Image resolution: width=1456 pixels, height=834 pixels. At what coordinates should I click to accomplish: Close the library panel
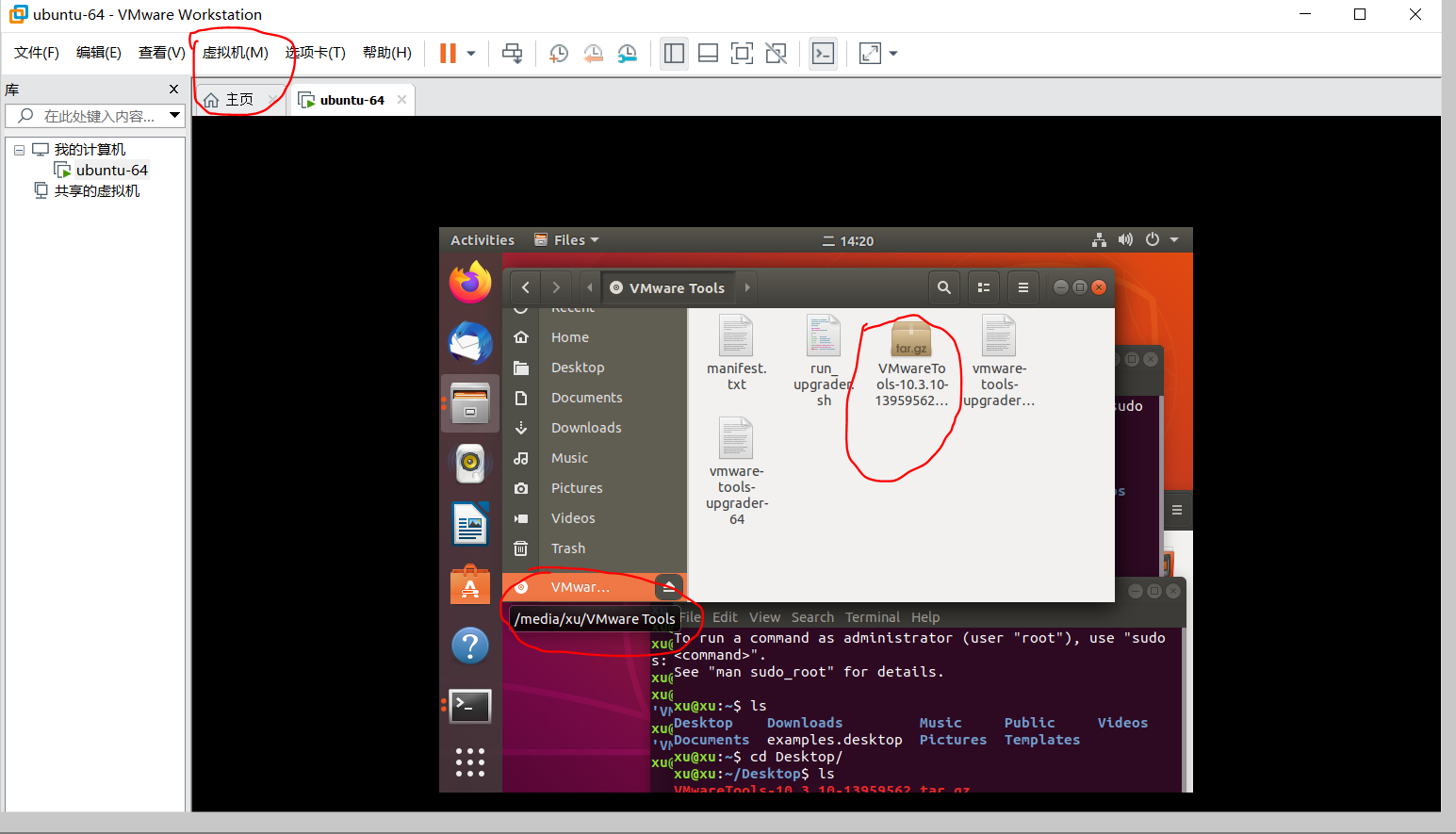[173, 89]
